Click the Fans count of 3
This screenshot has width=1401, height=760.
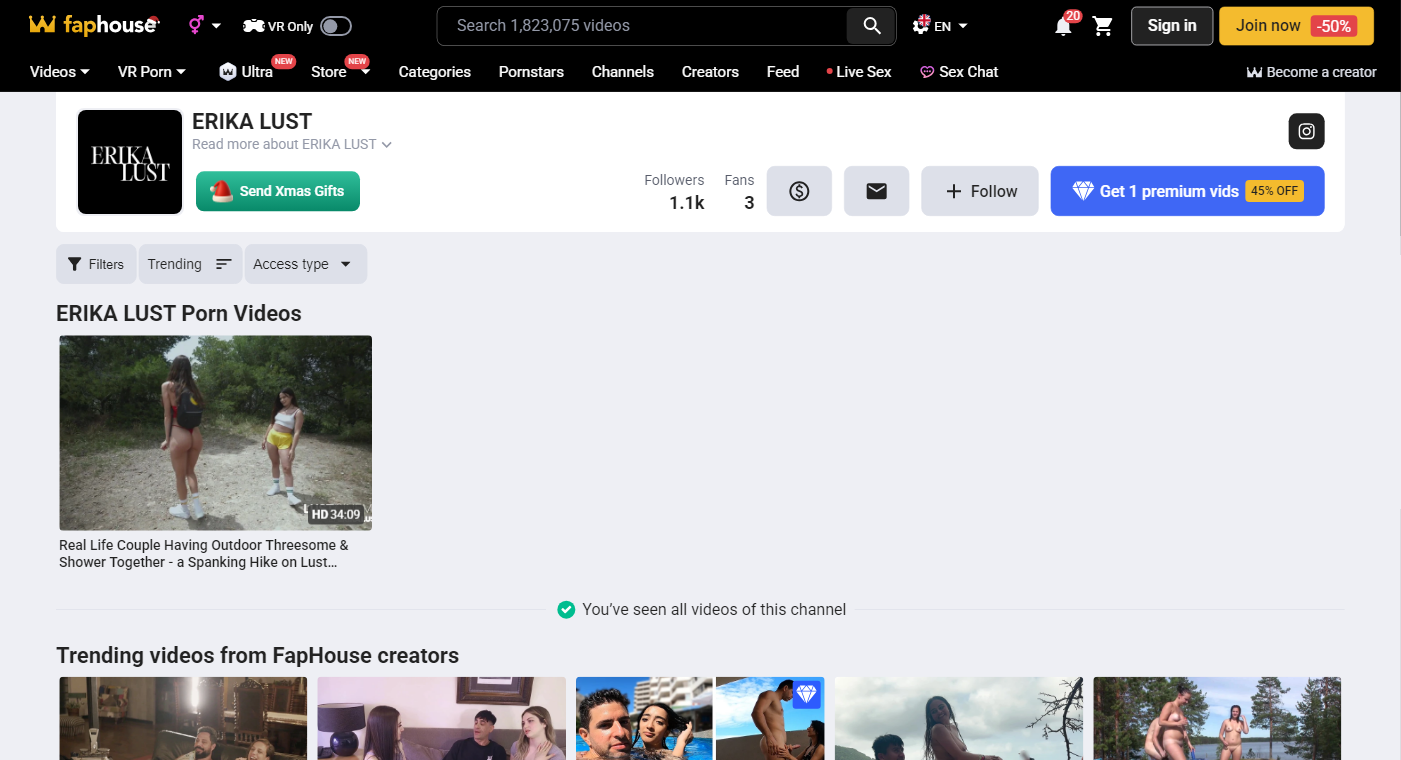740,192
